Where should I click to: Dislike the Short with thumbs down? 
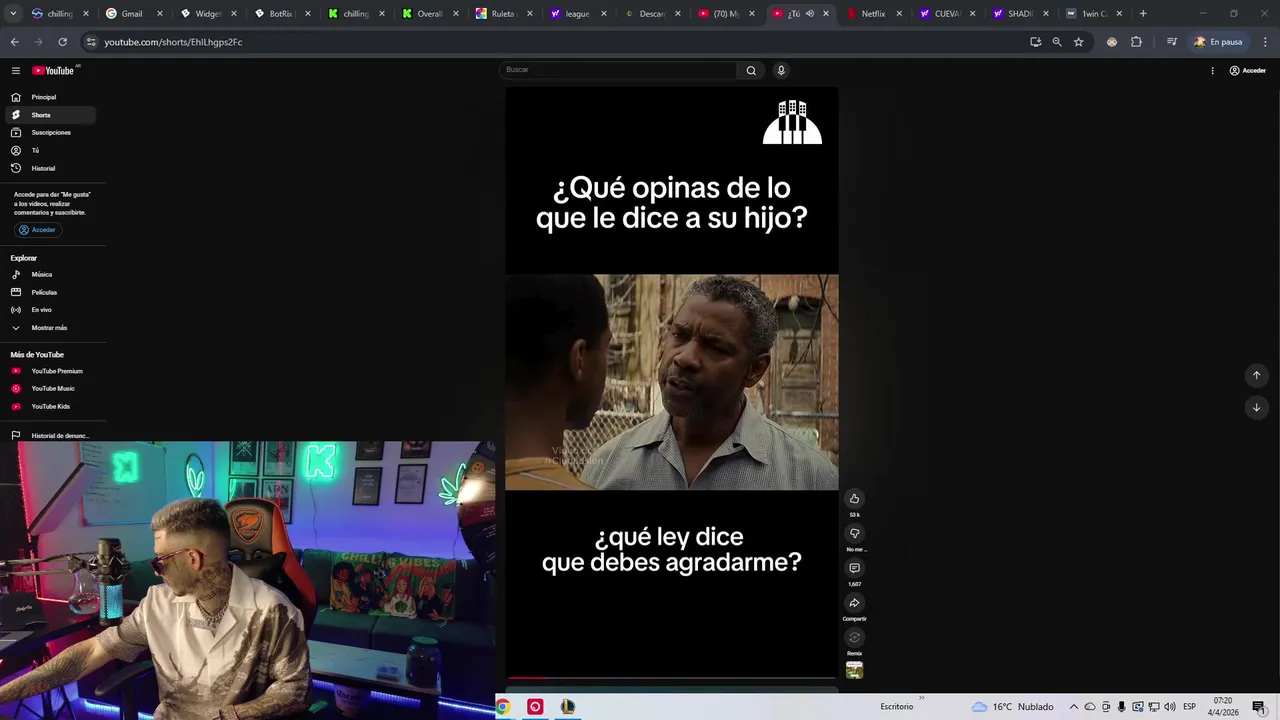[854, 534]
